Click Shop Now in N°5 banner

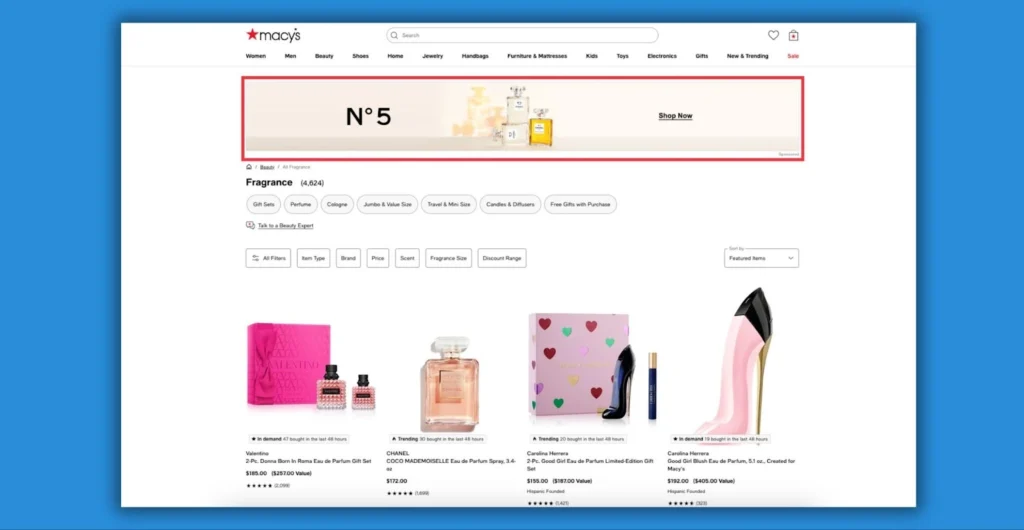tap(675, 116)
